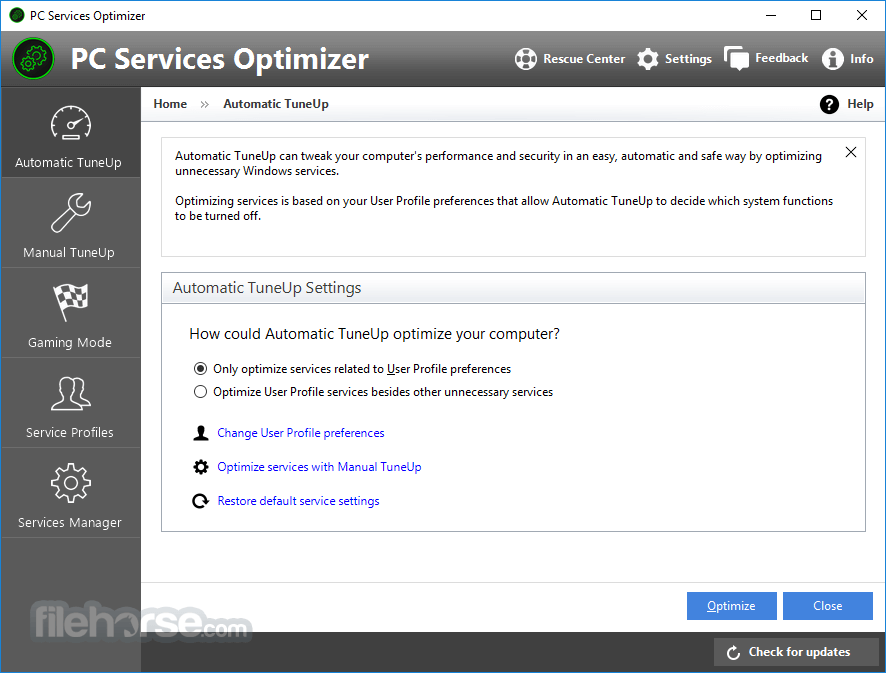The height and width of the screenshot is (673, 886).
Task: Click the Help text label
Action: [x=860, y=104]
